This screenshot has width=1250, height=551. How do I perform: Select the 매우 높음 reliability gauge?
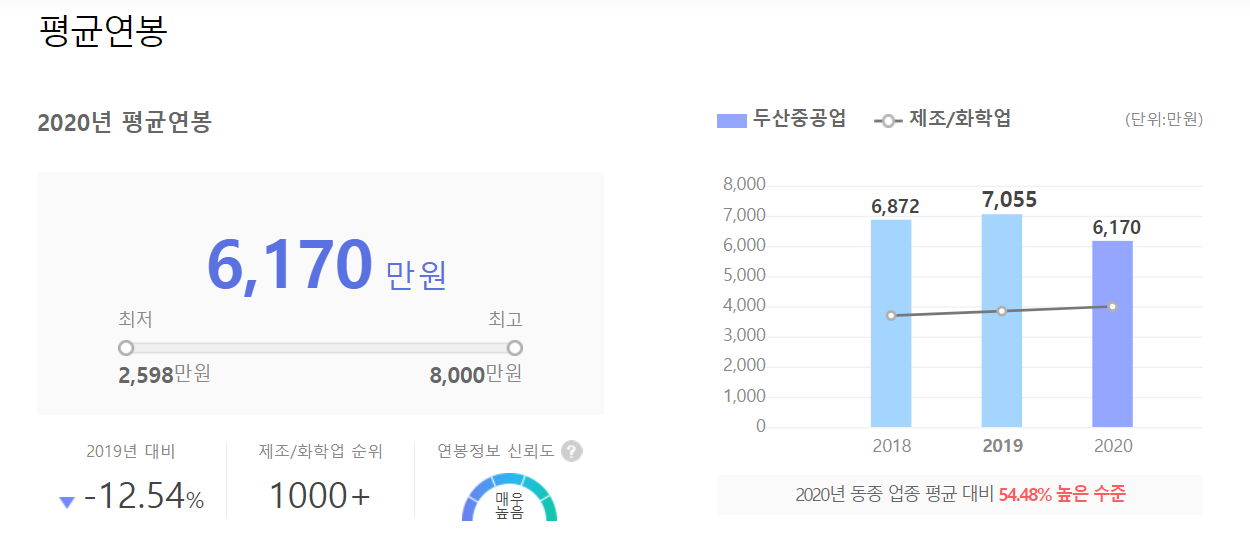point(510,498)
